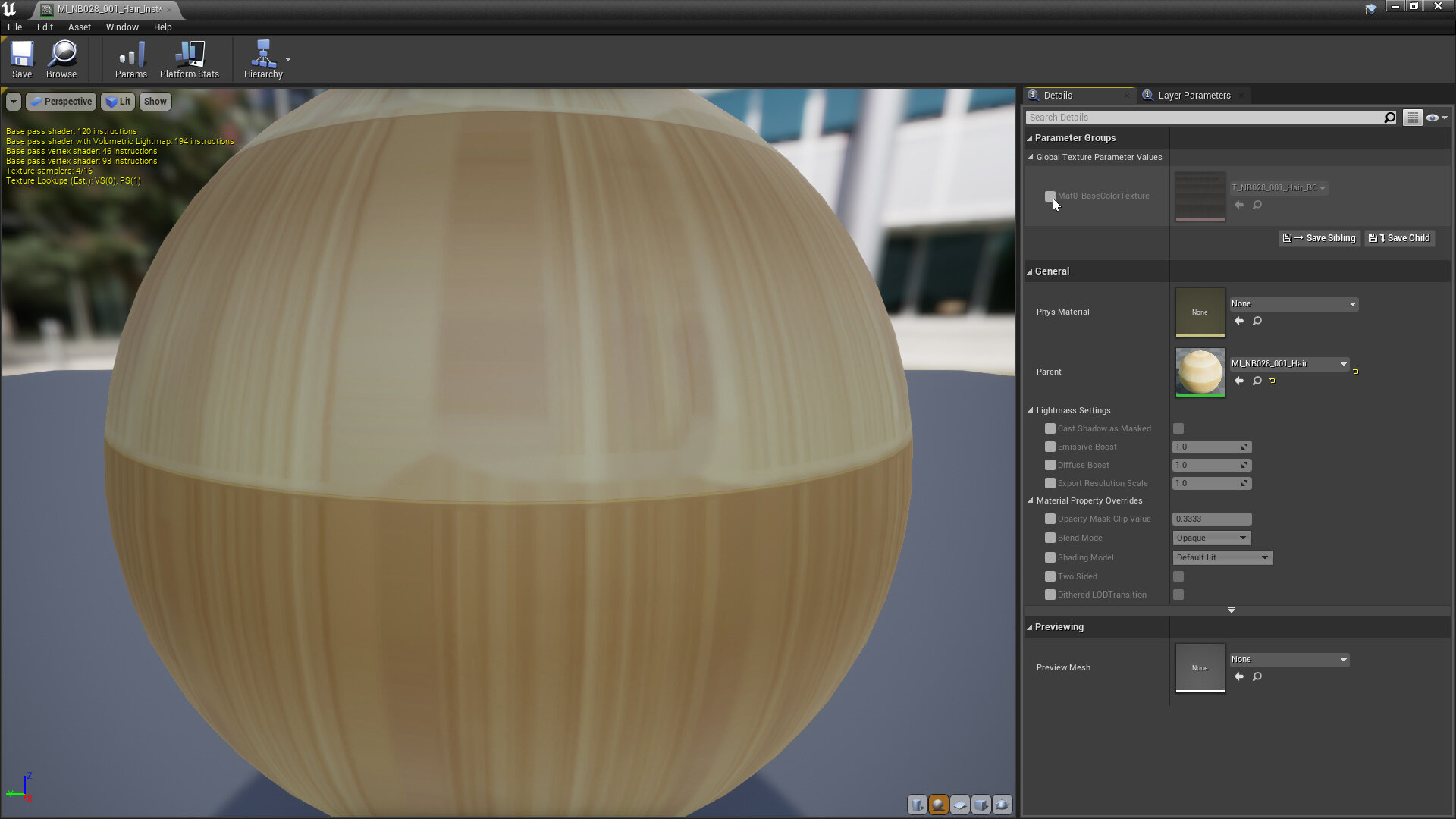Open the Platform Stats toolbar icon
The image size is (1456, 819).
pos(189,59)
